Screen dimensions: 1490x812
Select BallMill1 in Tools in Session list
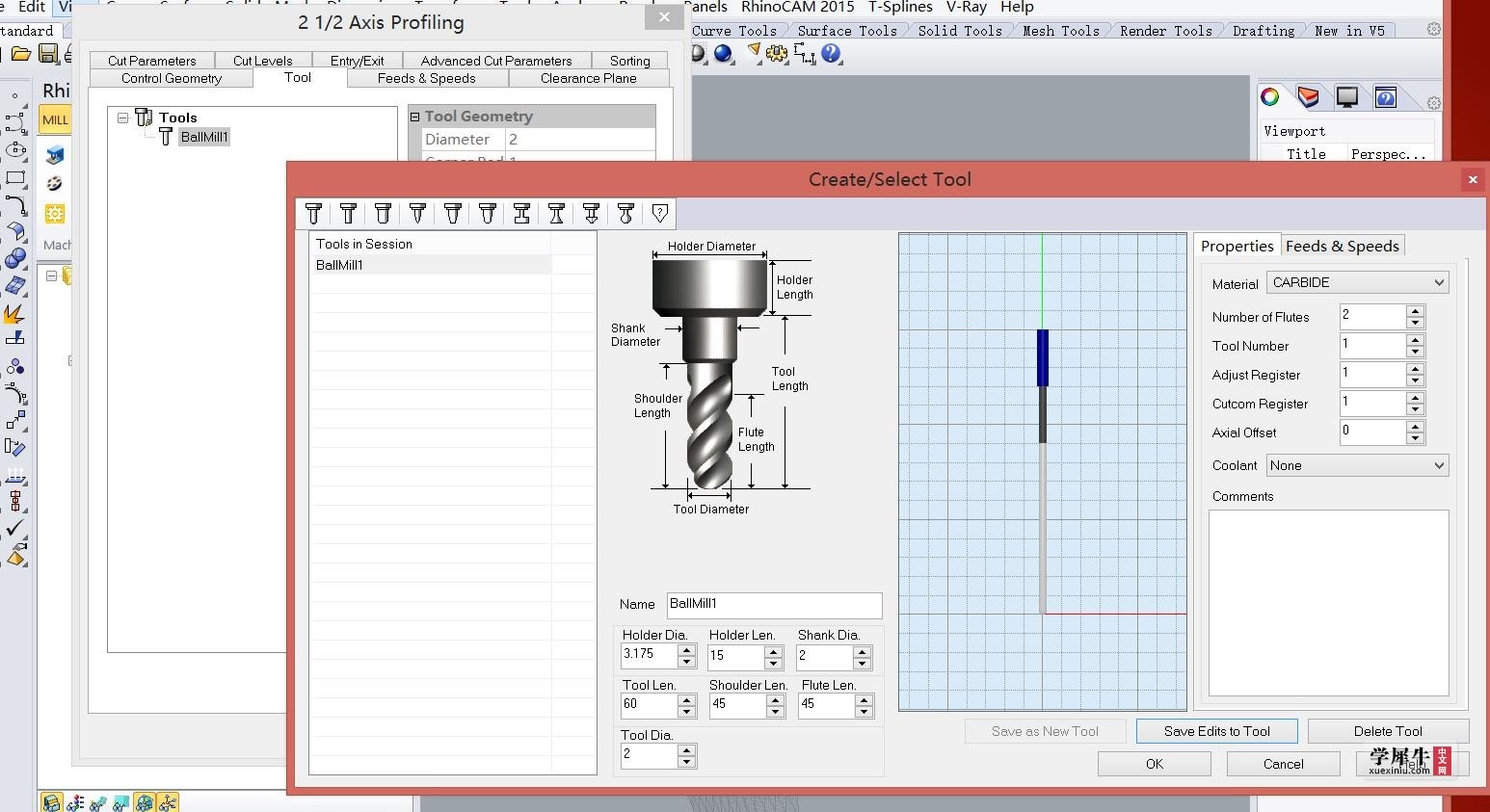pos(431,265)
